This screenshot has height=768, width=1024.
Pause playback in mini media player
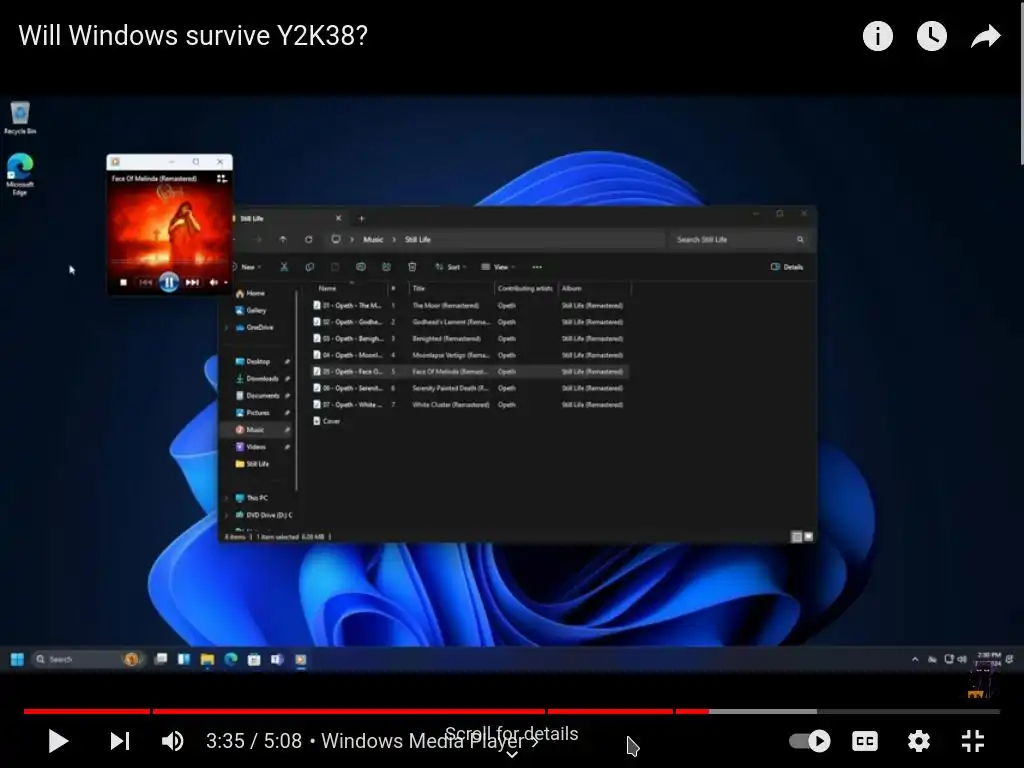[168, 282]
